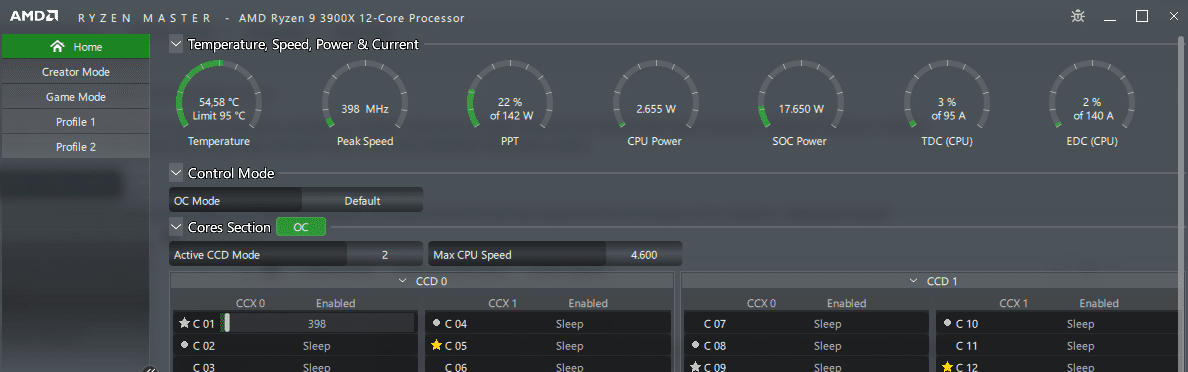Toggle the green OC button in Cores Section

tap(301, 227)
